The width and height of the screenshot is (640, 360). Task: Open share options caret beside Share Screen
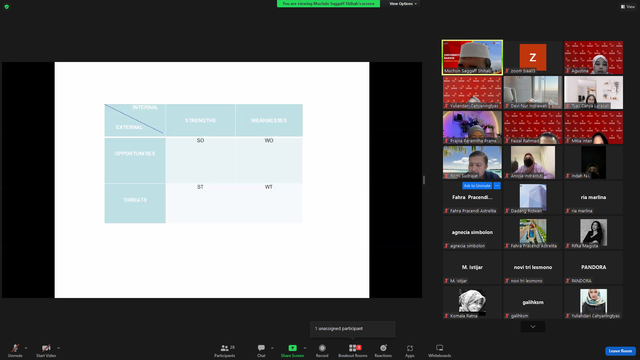[305, 348]
